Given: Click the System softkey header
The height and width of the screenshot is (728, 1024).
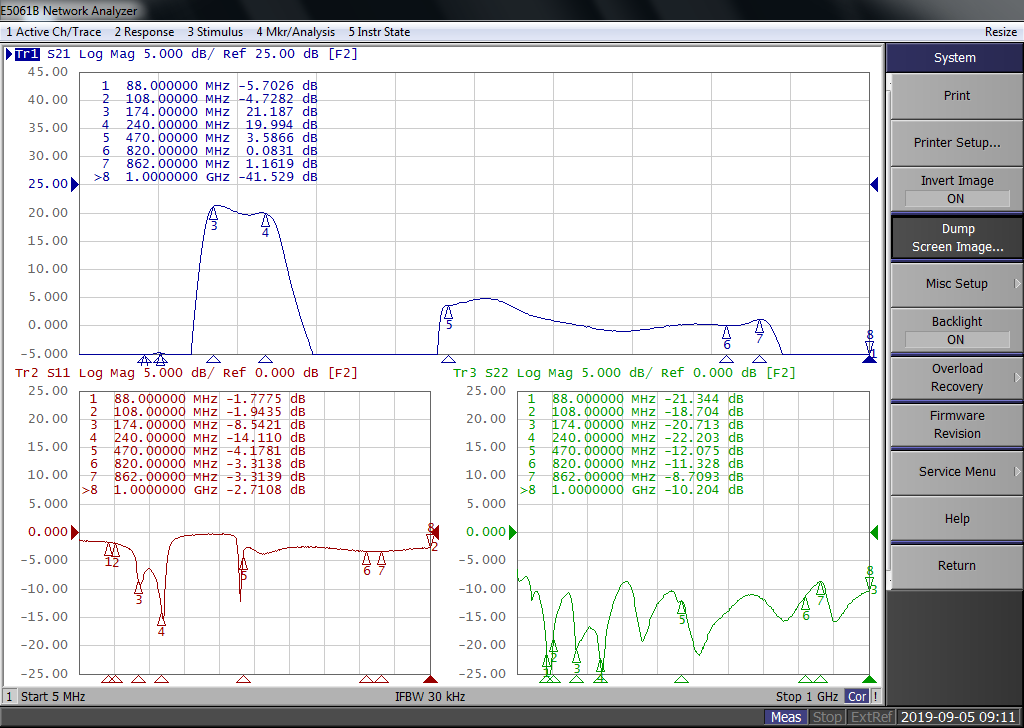Looking at the screenshot, I should click(x=954, y=57).
